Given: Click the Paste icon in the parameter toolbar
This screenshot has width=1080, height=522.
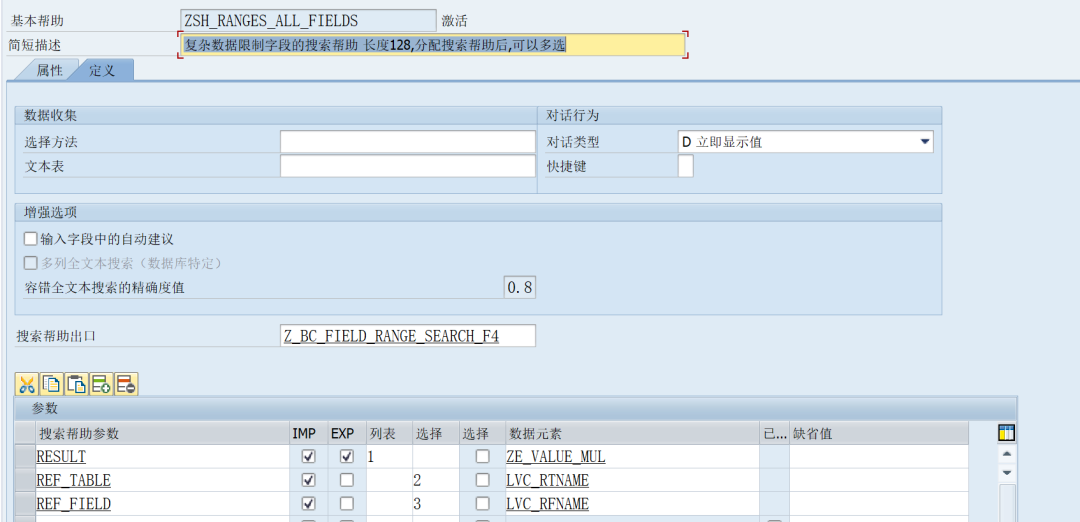Looking at the screenshot, I should (76, 384).
